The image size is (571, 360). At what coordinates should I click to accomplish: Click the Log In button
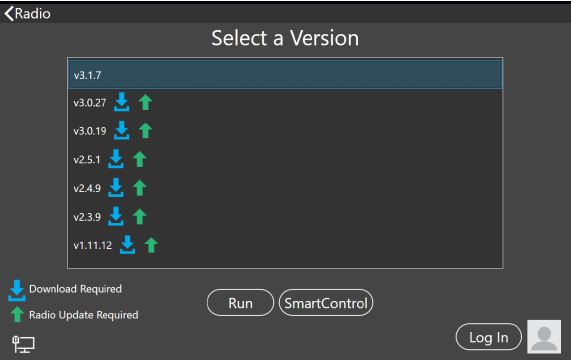click(x=488, y=337)
